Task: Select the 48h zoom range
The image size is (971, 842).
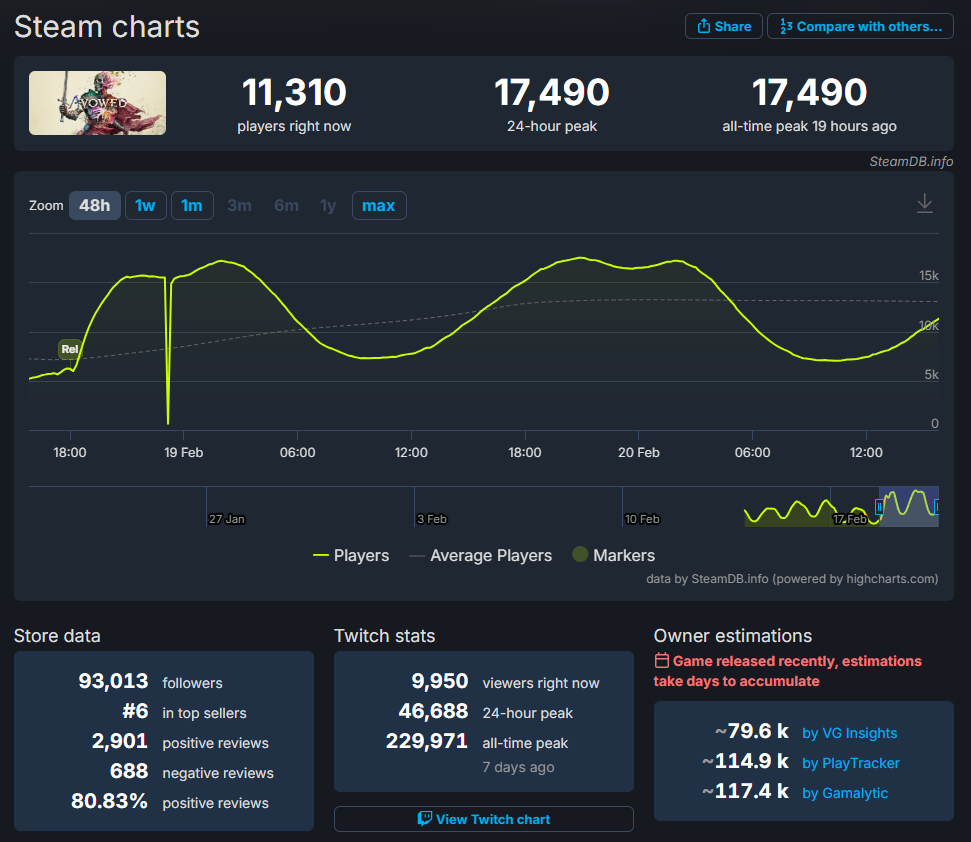Action: [95, 206]
